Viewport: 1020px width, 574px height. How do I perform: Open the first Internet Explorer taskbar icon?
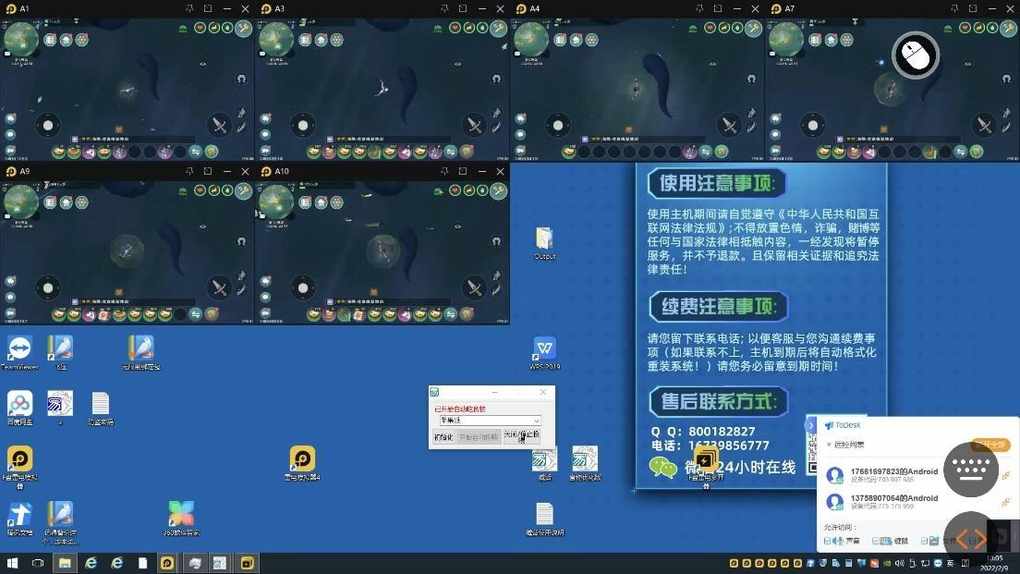(x=90, y=563)
